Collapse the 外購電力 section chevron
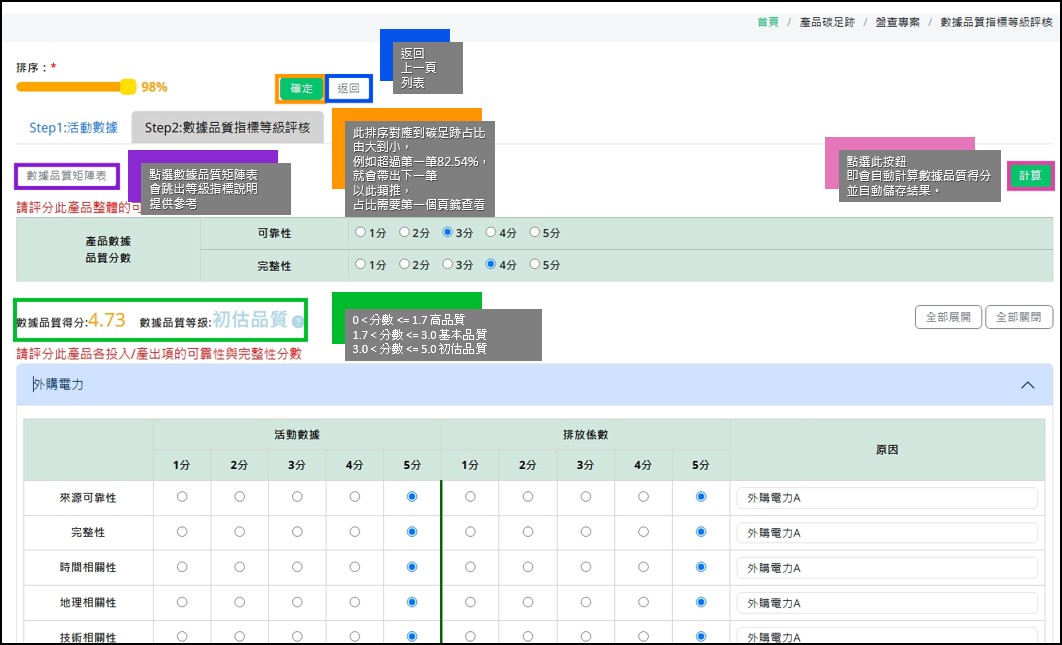Screen dimensions: 1062x645 (1026, 385)
